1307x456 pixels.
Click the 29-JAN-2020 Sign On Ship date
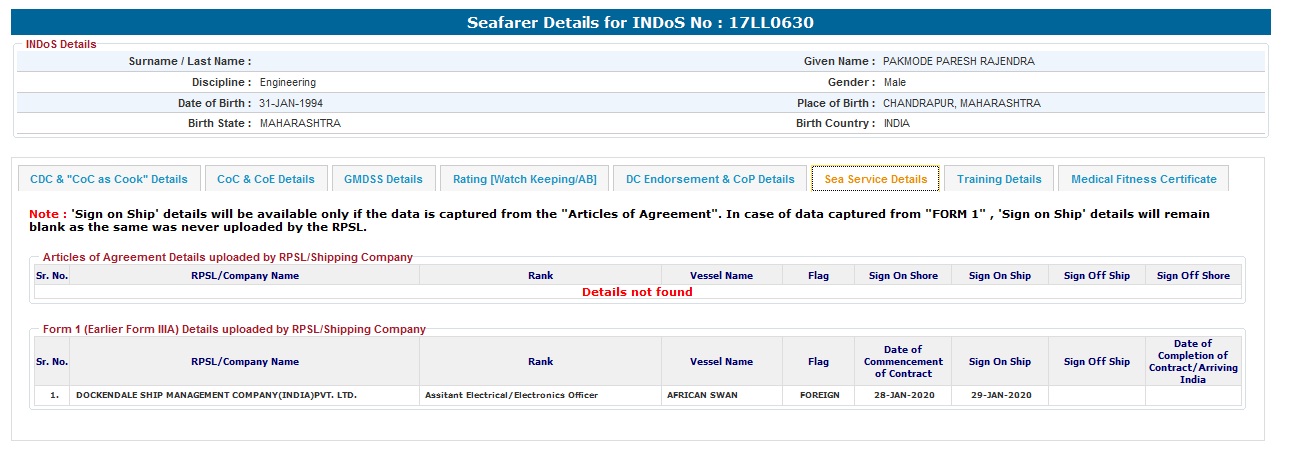(999, 395)
